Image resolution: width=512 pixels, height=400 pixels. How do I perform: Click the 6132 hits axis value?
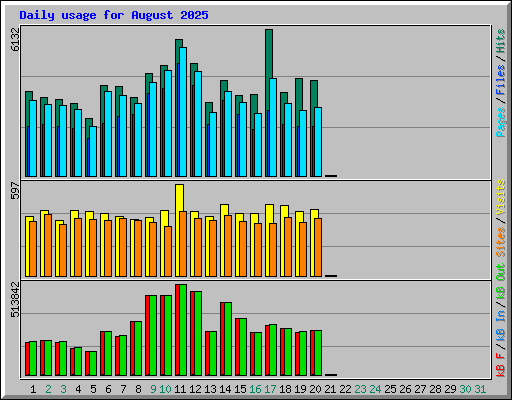click(15, 39)
